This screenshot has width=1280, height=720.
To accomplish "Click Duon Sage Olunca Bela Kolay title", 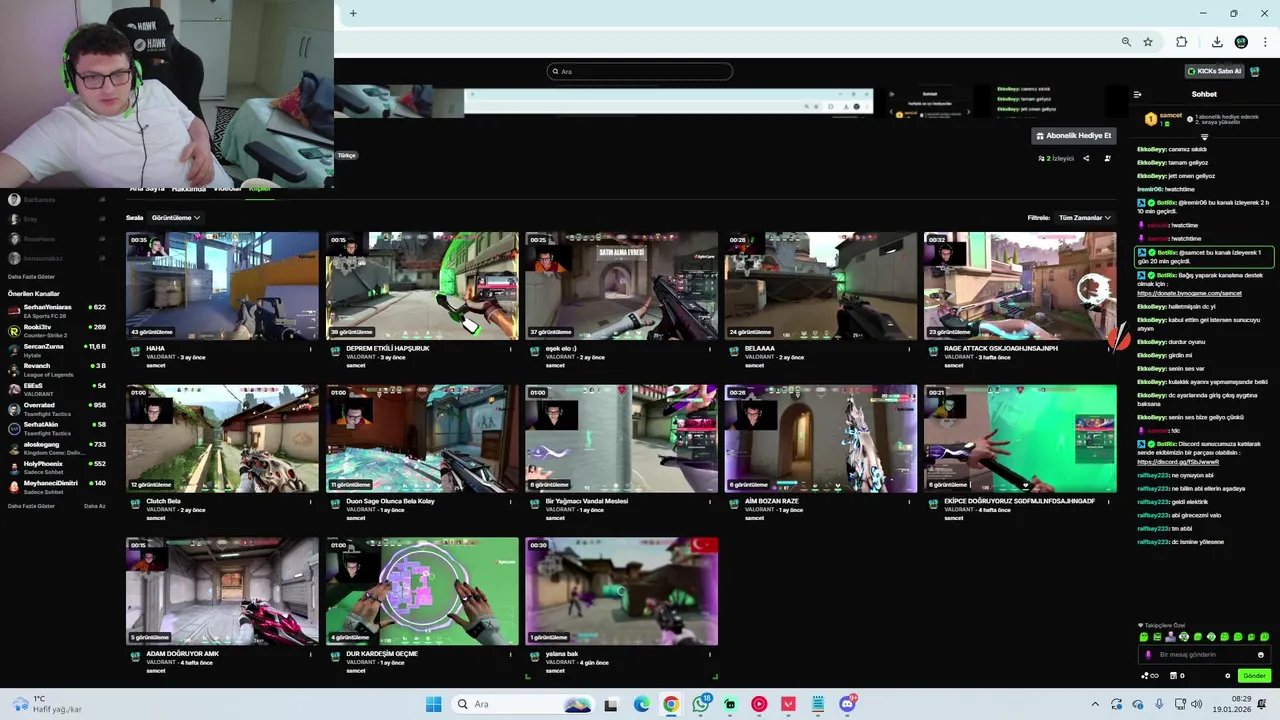I will (390, 501).
